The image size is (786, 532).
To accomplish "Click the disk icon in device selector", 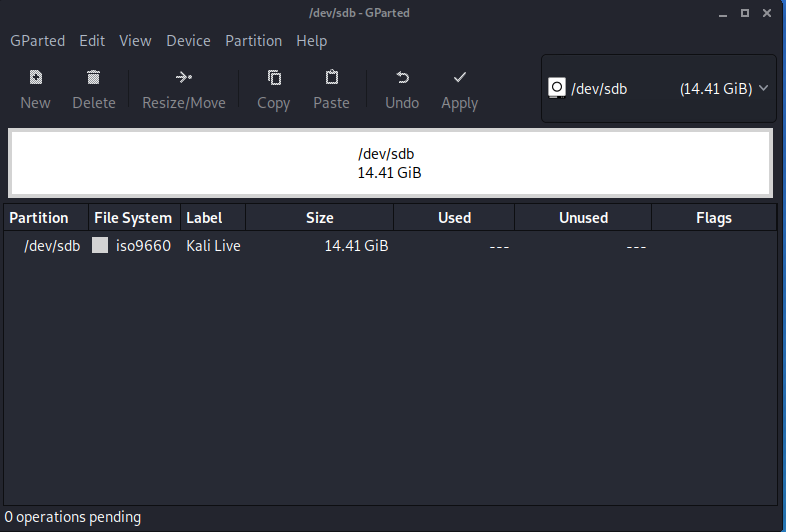I will tap(557, 88).
